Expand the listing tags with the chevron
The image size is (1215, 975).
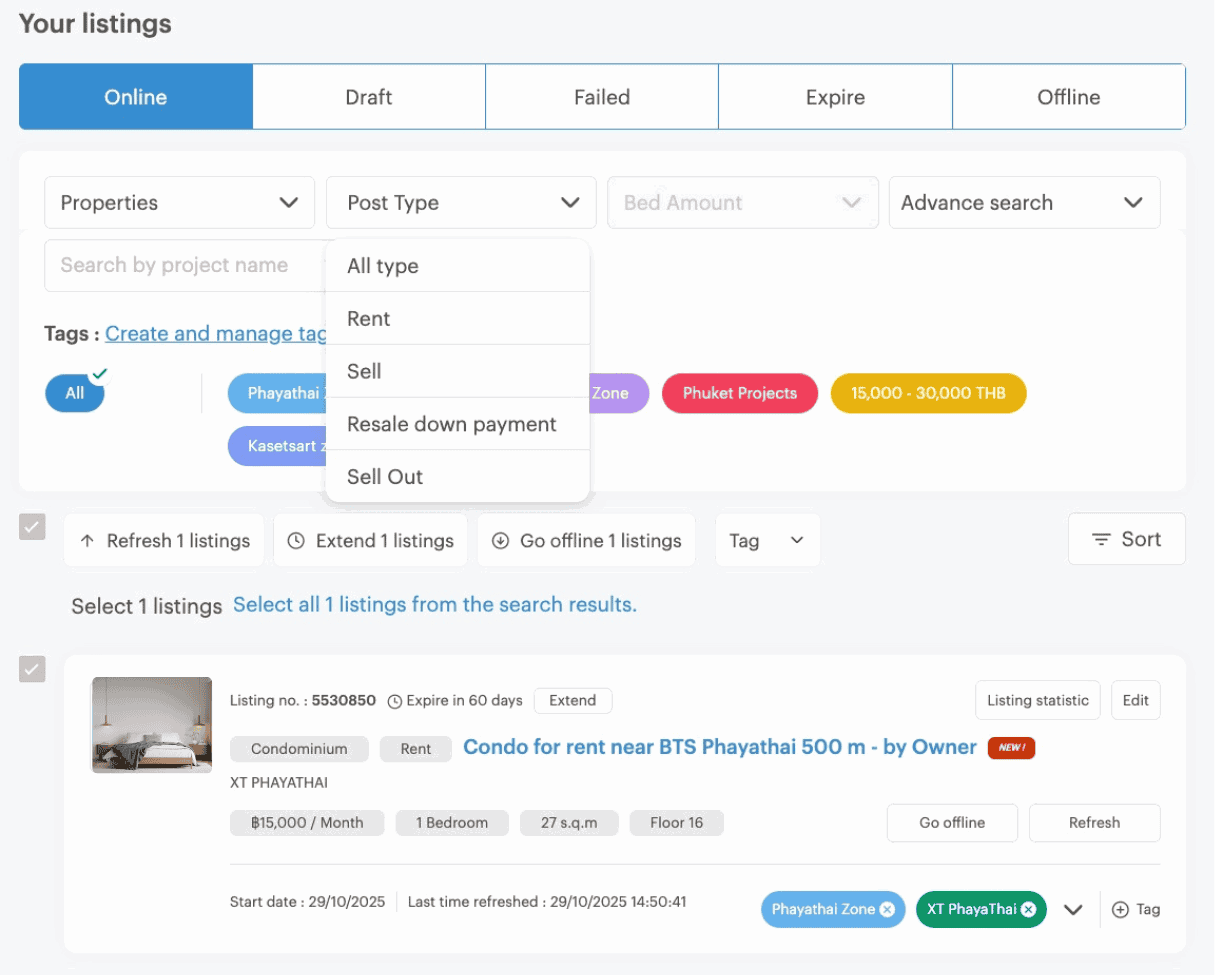pos(1072,909)
